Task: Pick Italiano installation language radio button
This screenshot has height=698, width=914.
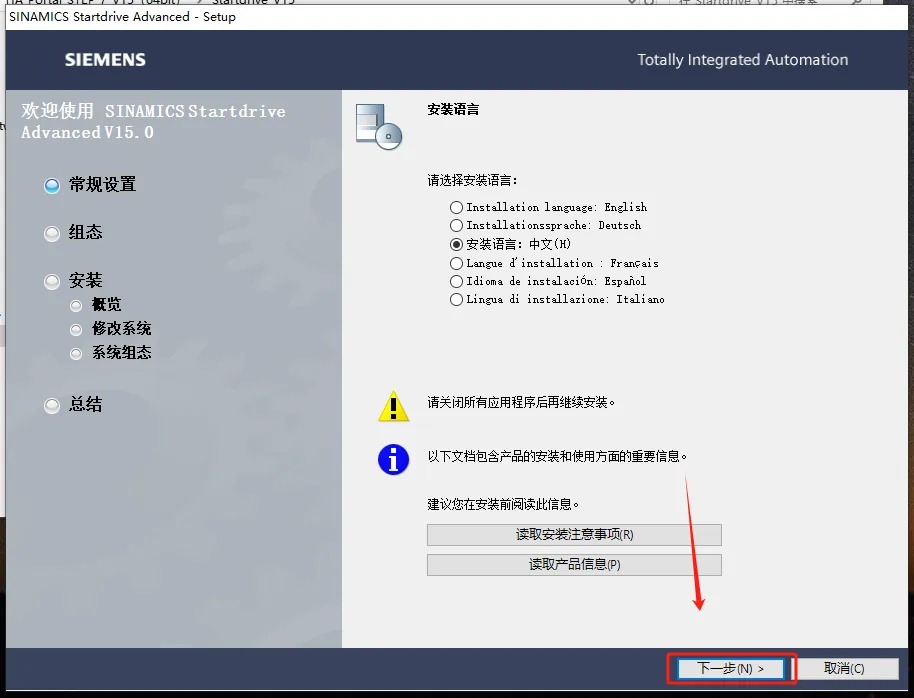Action: pos(456,300)
